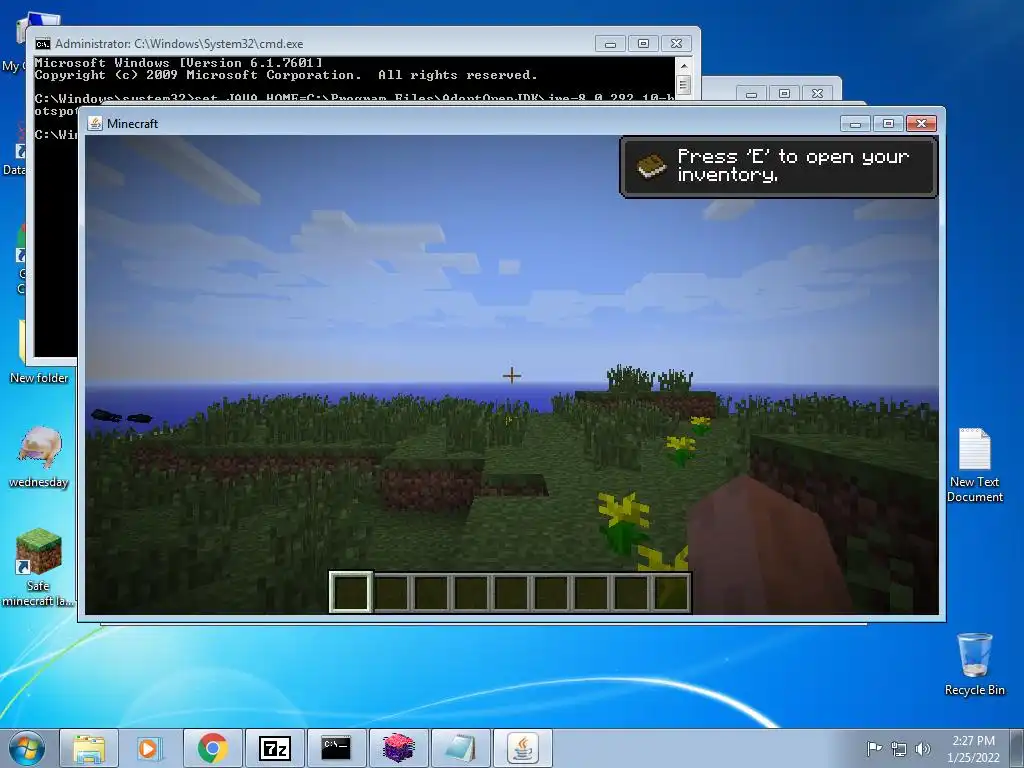The width and height of the screenshot is (1024, 768).
Task: Switch to the Java Minecraft taskbar icon
Action: click(522, 748)
